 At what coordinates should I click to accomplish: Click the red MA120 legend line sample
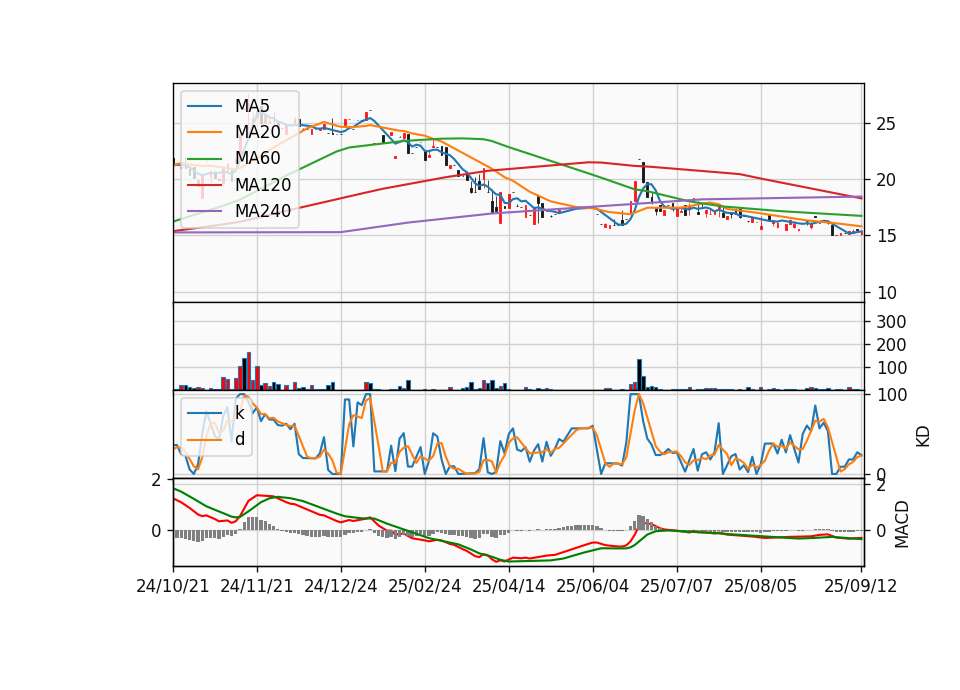pyautogui.click(x=204, y=185)
